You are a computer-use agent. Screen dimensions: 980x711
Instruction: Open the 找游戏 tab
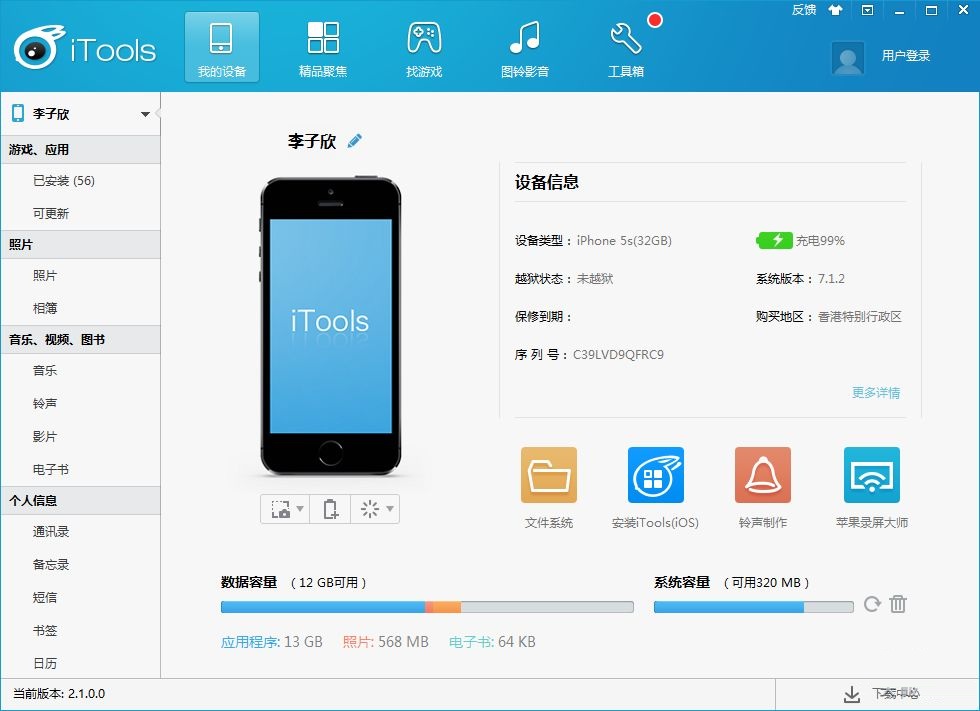tap(424, 47)
